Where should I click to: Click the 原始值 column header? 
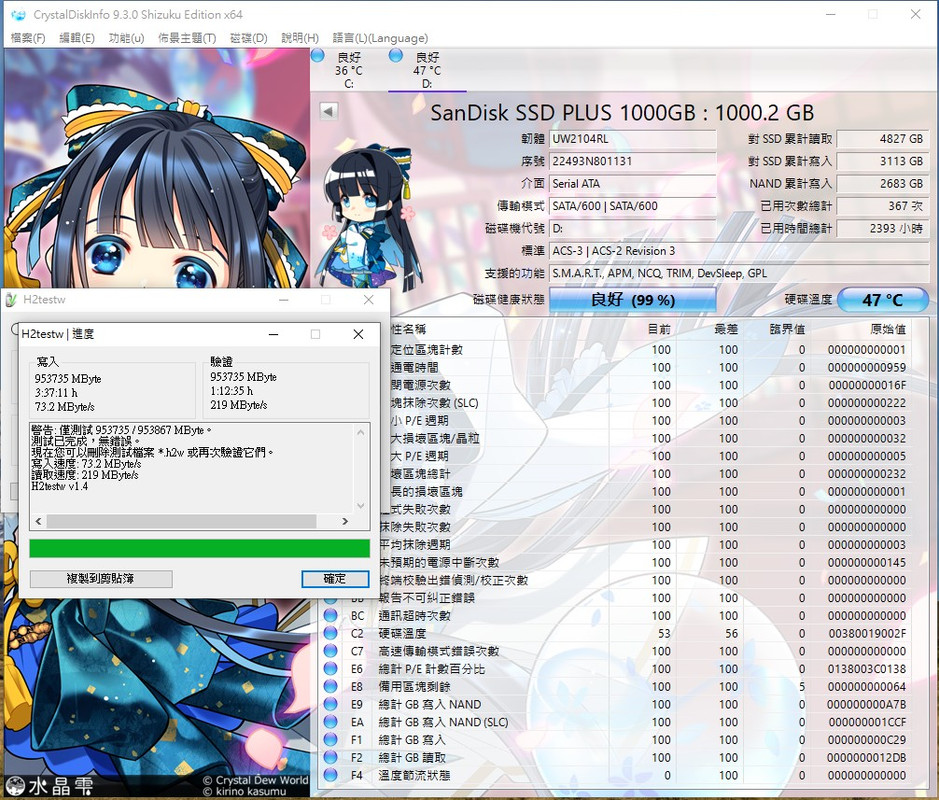click(887, 329)
